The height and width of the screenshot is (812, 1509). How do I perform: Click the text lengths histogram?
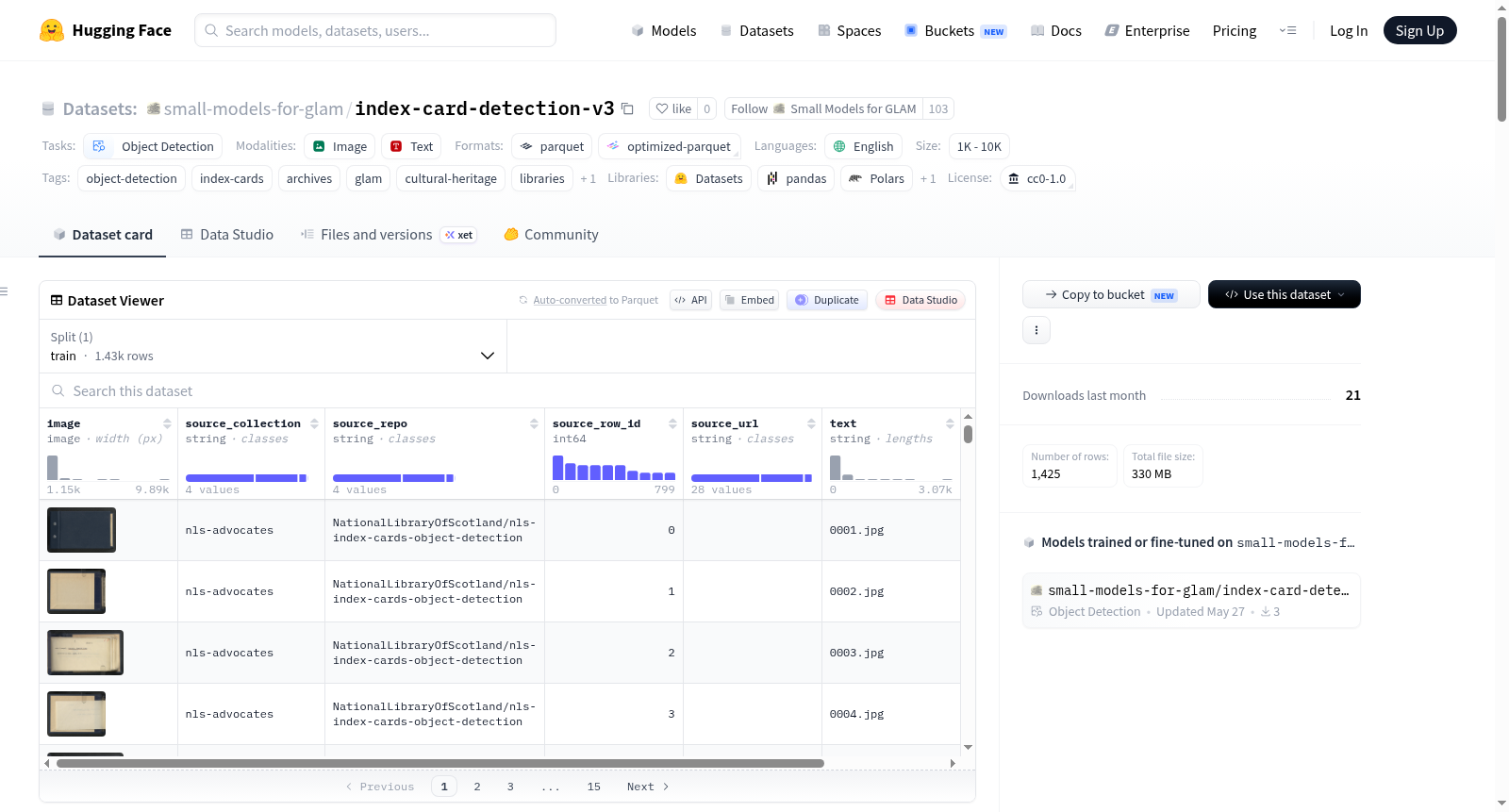coord(891,468)
